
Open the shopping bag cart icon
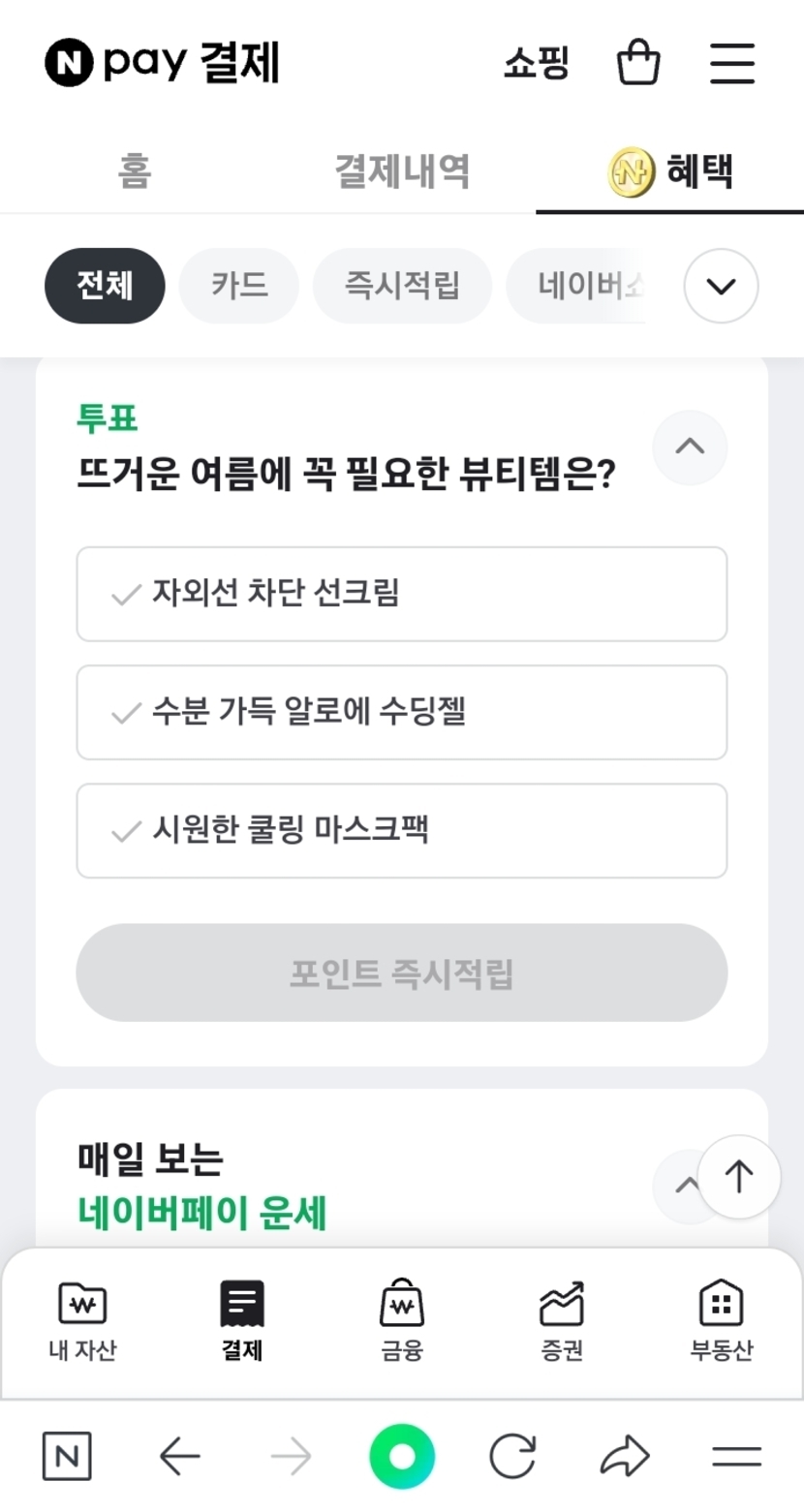(x=638, y=63)
